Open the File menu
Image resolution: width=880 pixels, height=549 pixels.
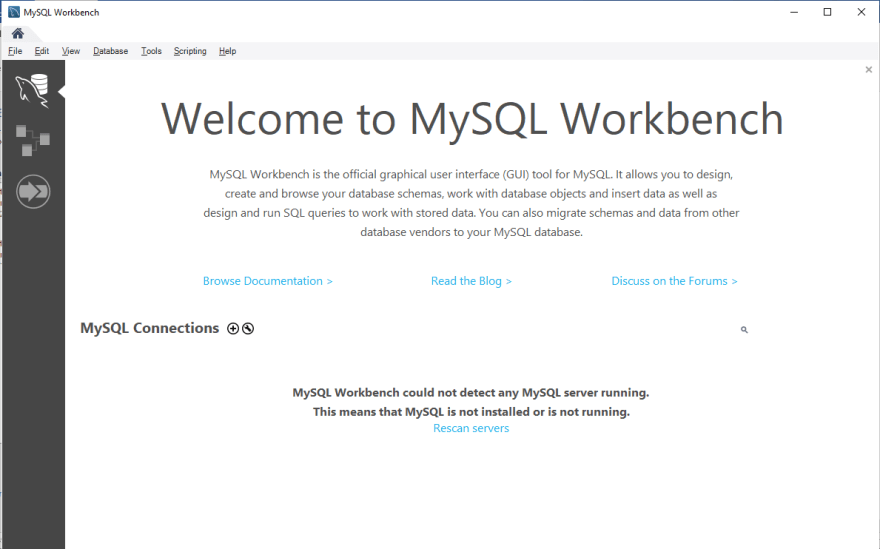tap(15, 51)
